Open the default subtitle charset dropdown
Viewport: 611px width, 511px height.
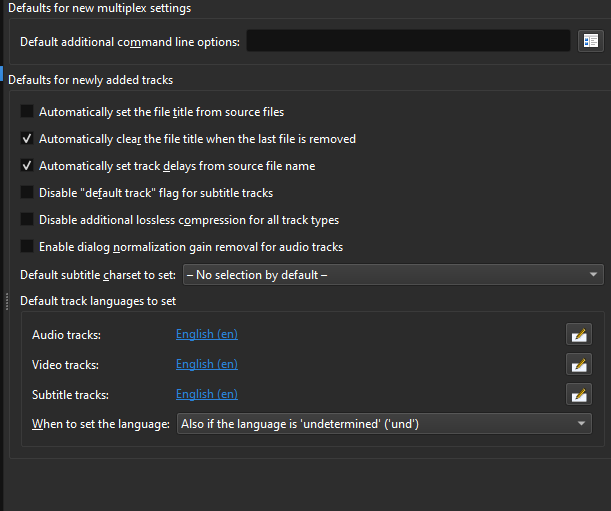point(392,275)
